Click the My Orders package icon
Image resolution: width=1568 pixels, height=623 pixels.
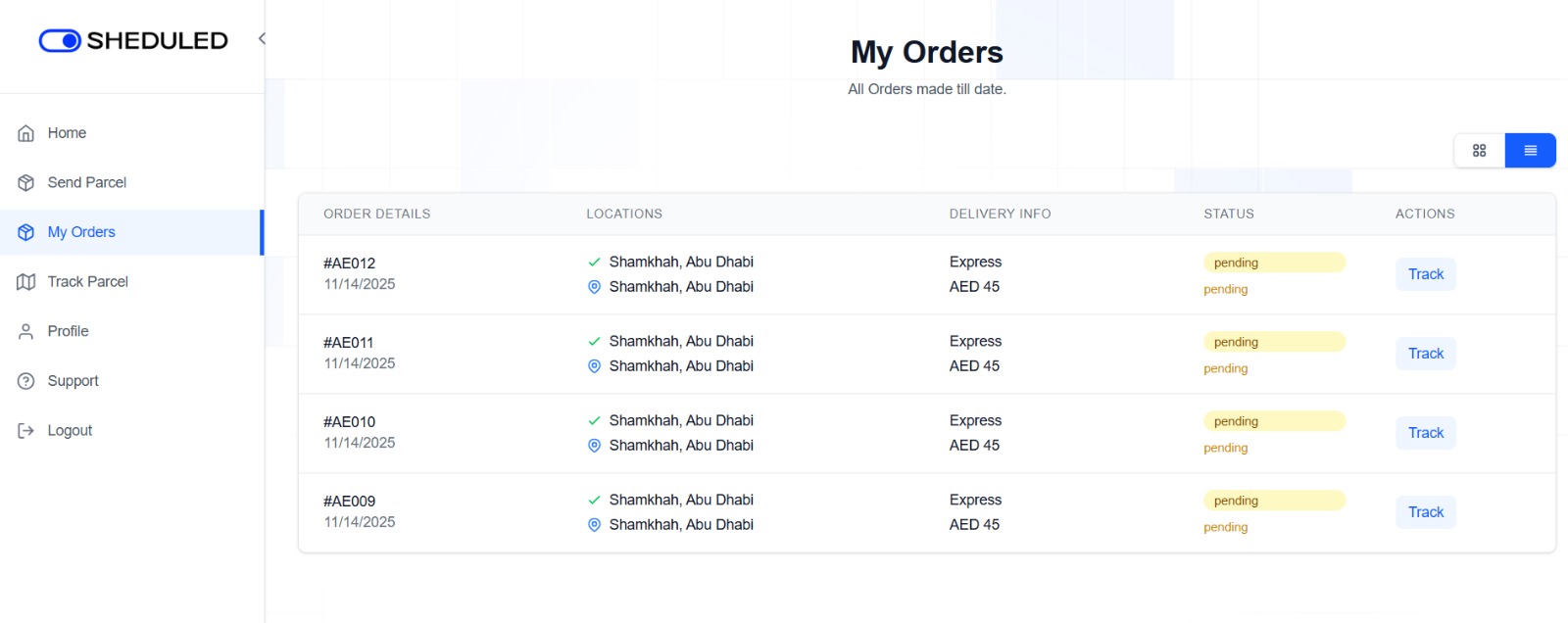[26, 232]
